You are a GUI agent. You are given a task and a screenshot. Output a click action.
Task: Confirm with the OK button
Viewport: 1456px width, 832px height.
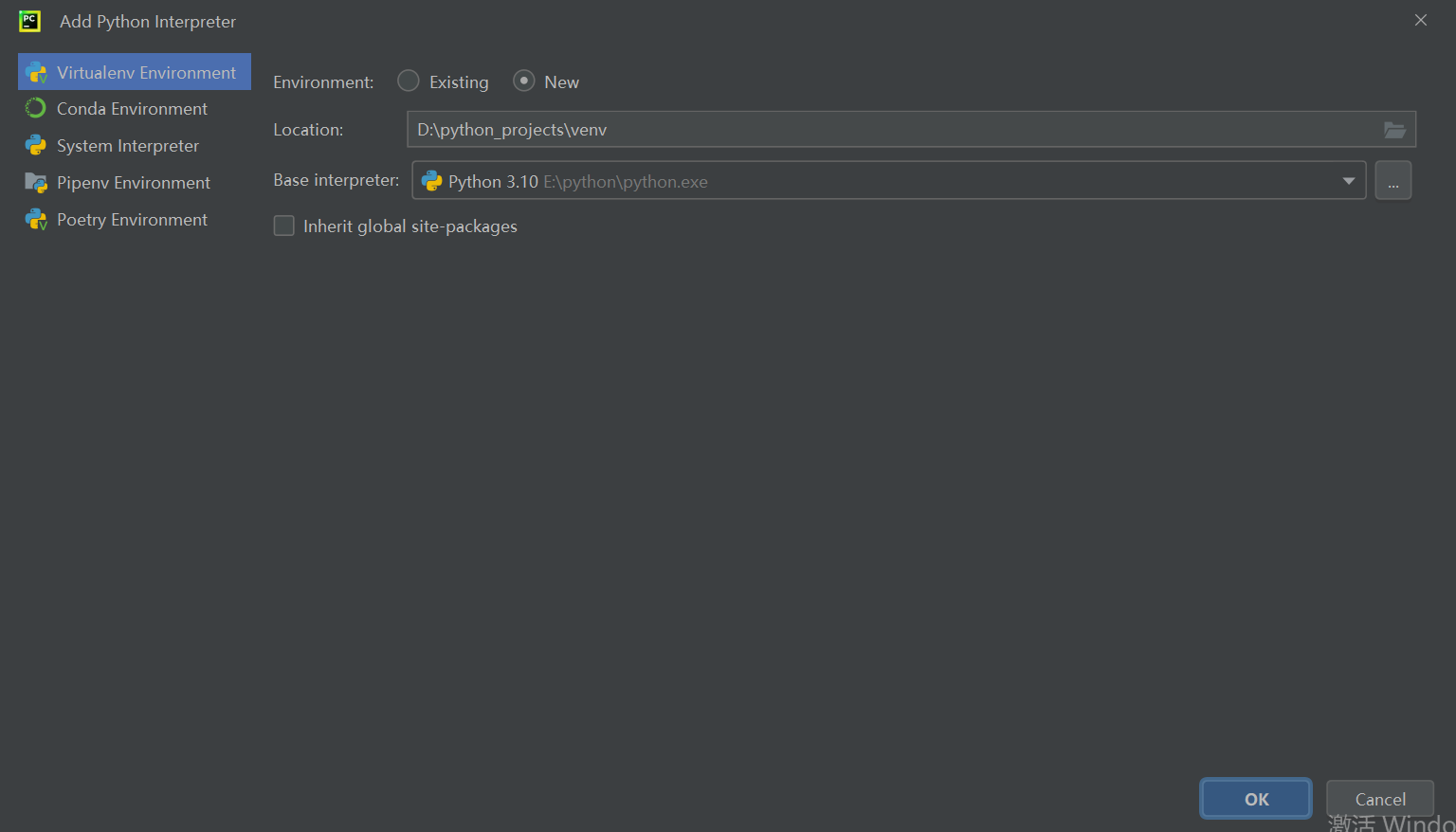click(1256, 799)
